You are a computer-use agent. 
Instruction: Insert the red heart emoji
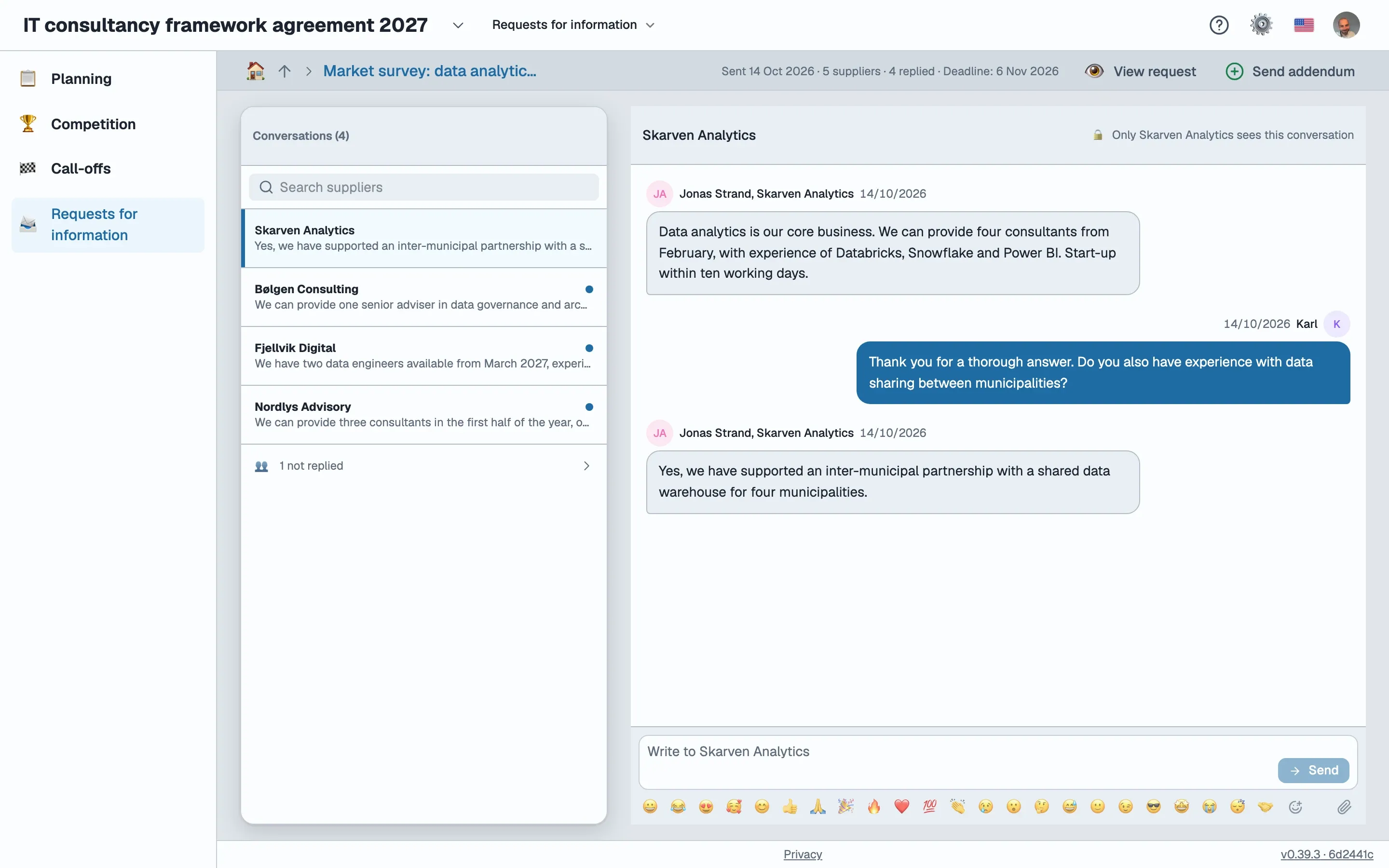pos(902,807)
